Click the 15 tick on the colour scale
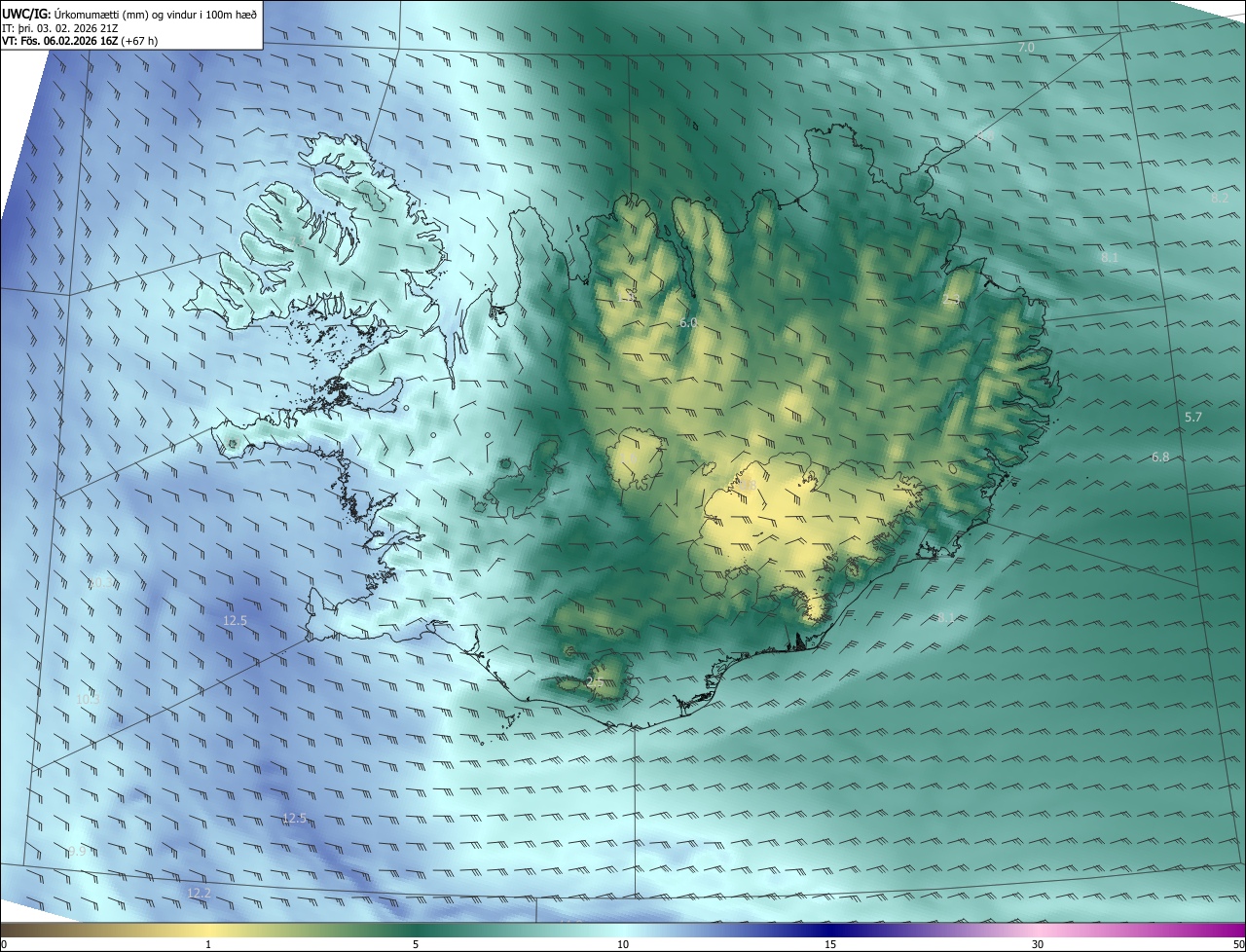Screen dimensions: 1246x952 coord(830,944)
